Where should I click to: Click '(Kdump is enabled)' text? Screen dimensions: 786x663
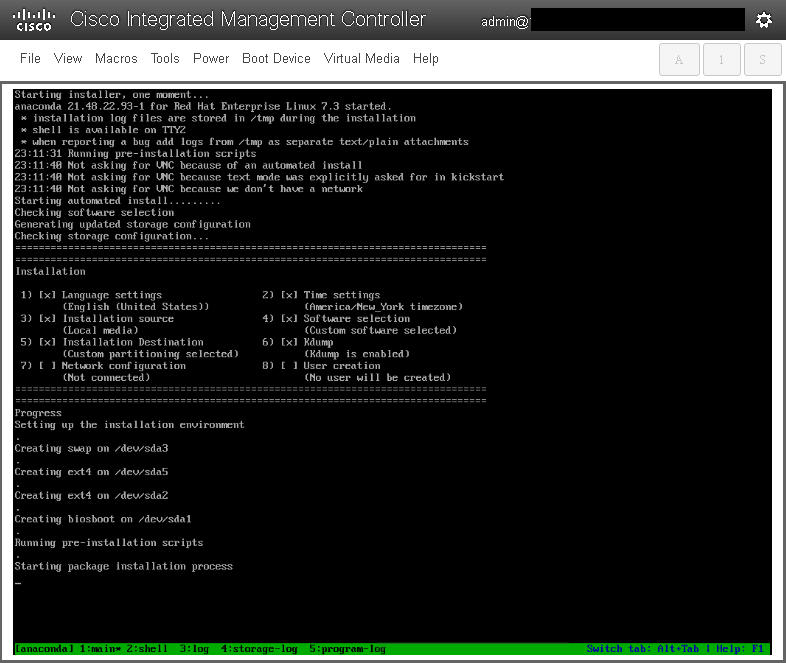pyautogui.click(x=357, y=354)
